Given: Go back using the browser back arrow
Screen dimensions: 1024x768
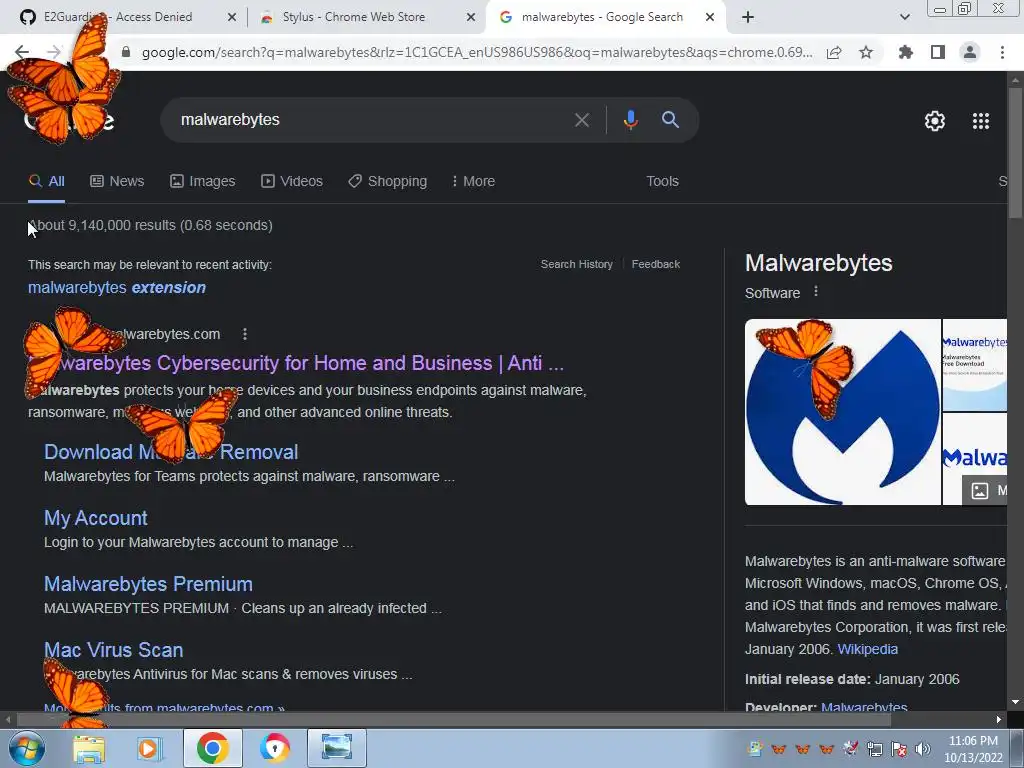Looking at the screenshot, I should 22,52.
